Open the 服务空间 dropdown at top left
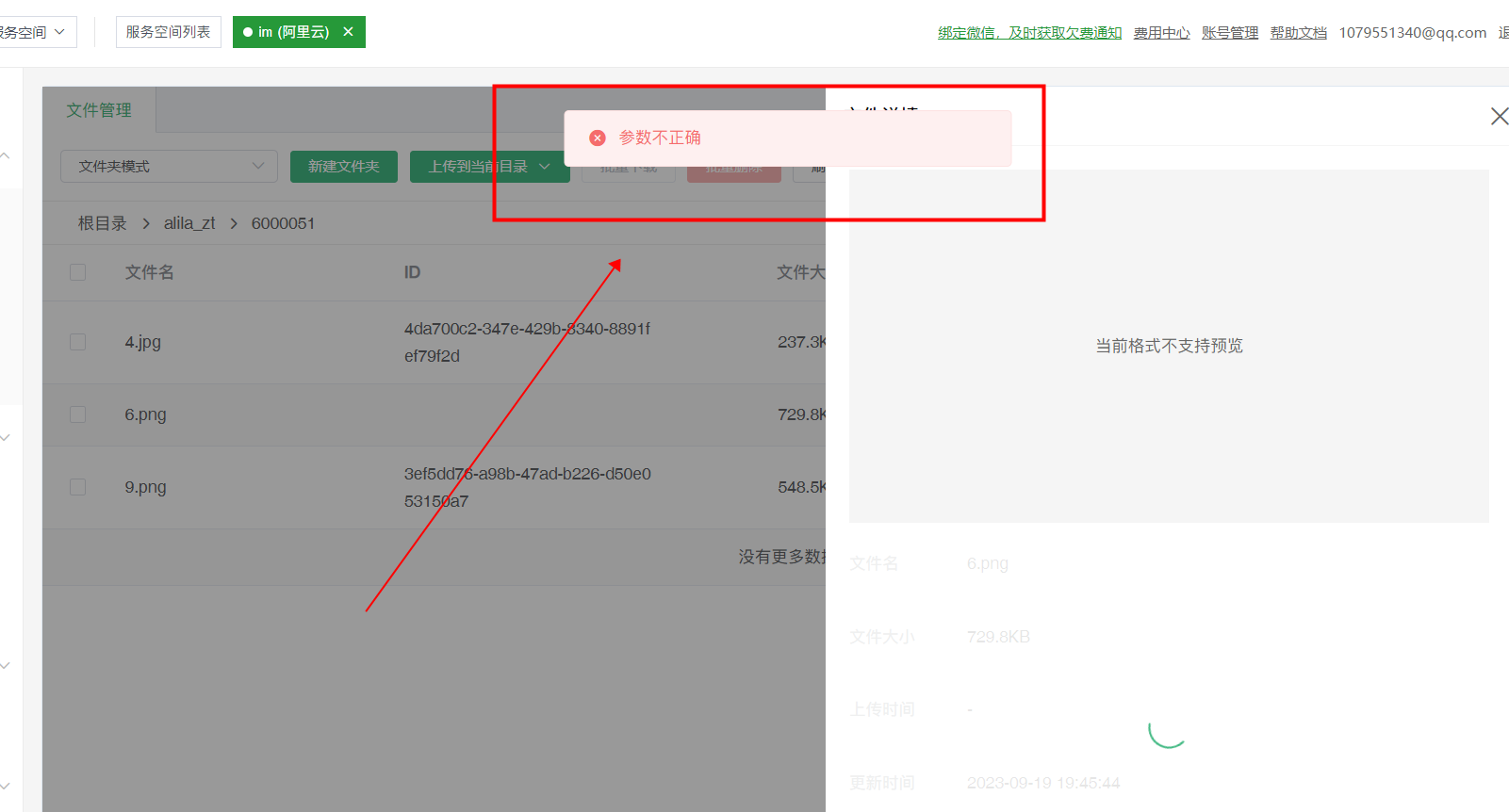Image resolution: width=1509 pixels, height=812 pixels. (x=36, y=32)
